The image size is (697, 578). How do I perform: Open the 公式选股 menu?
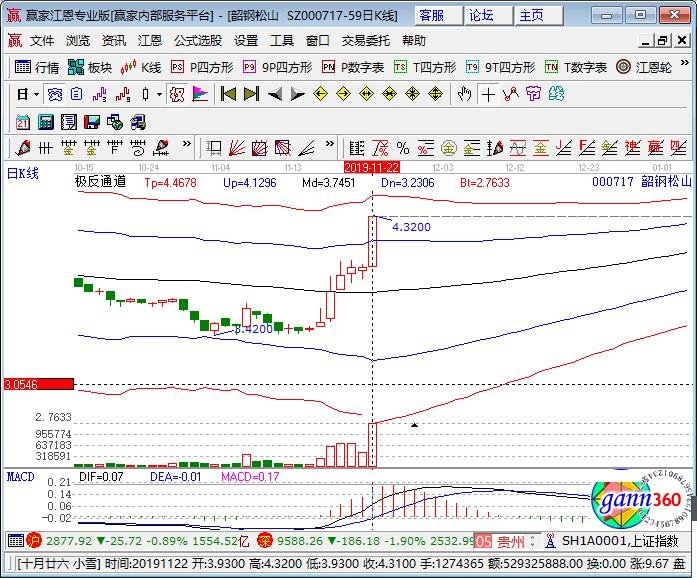point(198,41)
